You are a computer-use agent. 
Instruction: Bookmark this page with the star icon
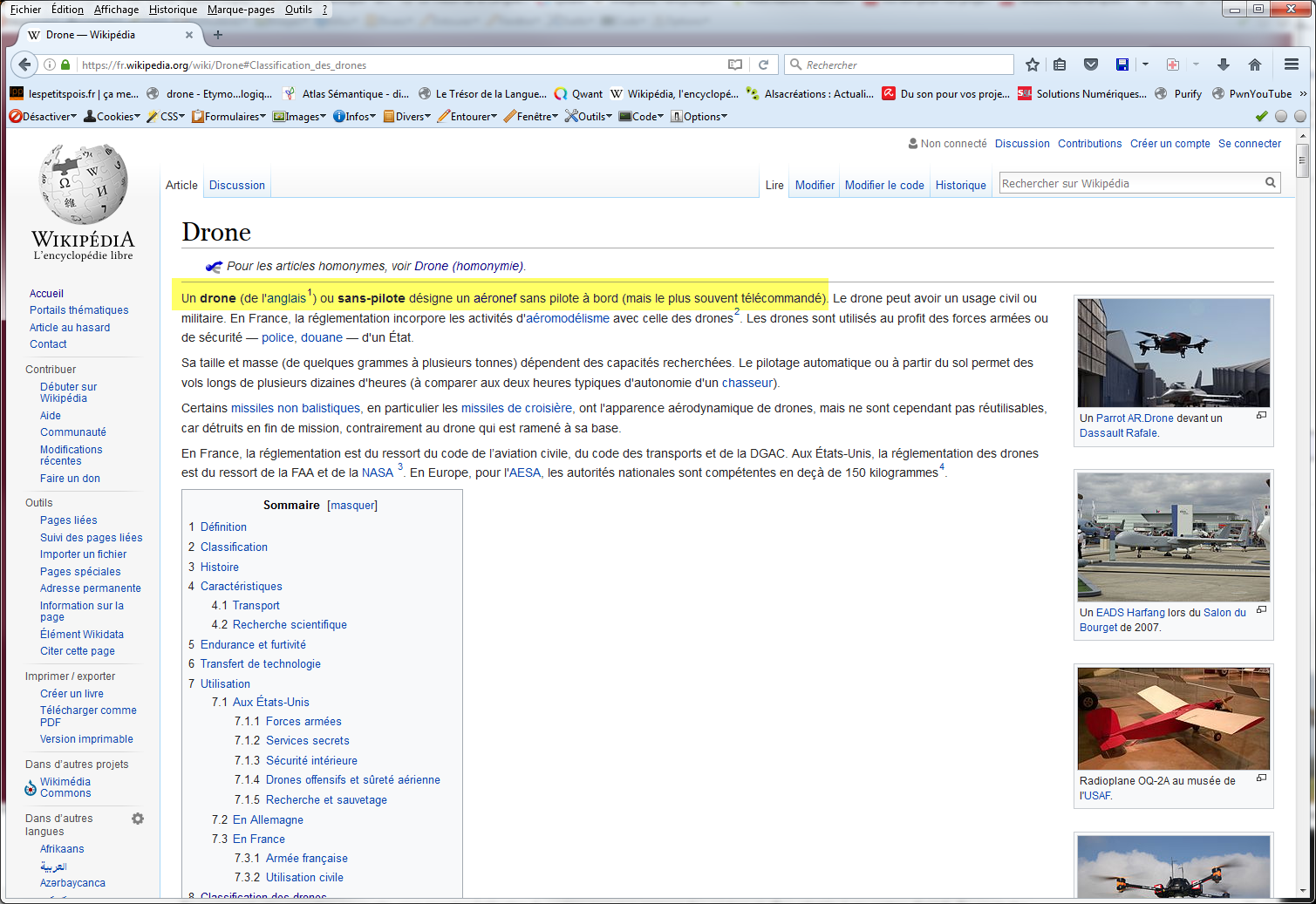click(x=1033, y=65)
